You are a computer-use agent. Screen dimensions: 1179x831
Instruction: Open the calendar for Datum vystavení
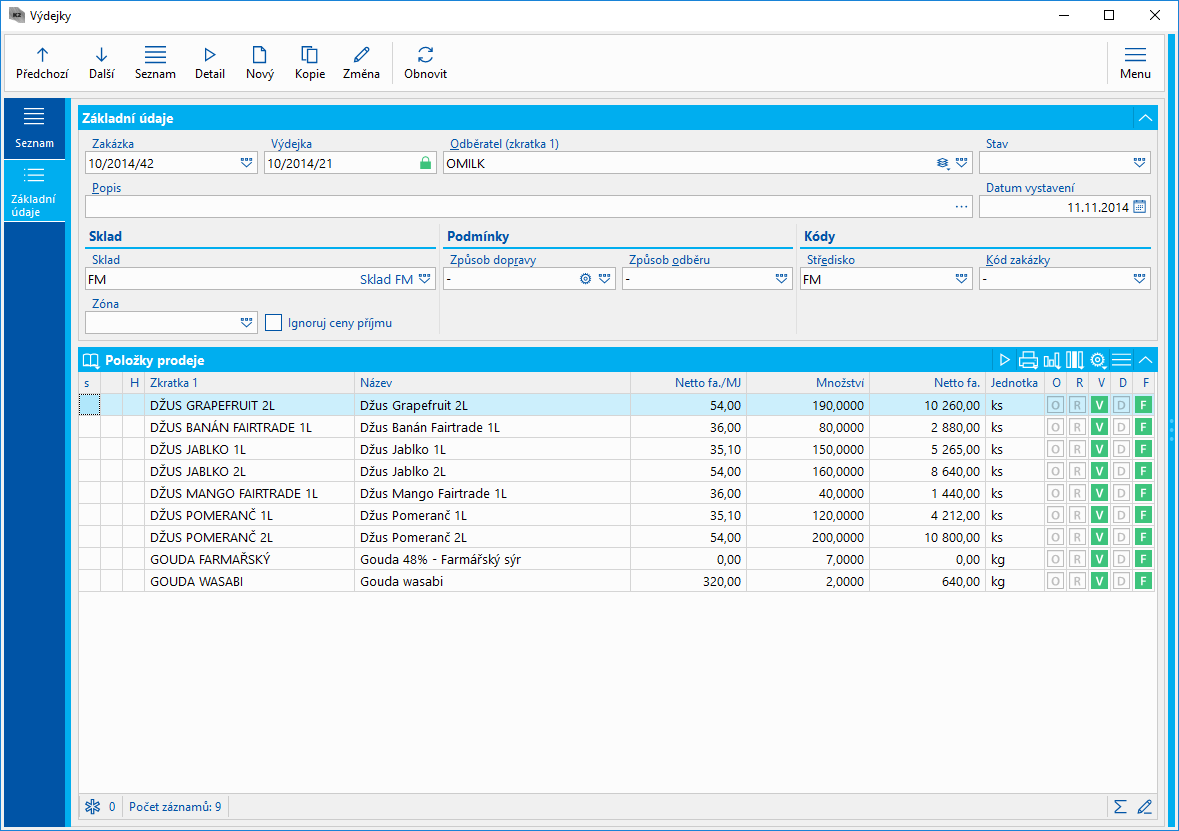(x=1140, y=207)
